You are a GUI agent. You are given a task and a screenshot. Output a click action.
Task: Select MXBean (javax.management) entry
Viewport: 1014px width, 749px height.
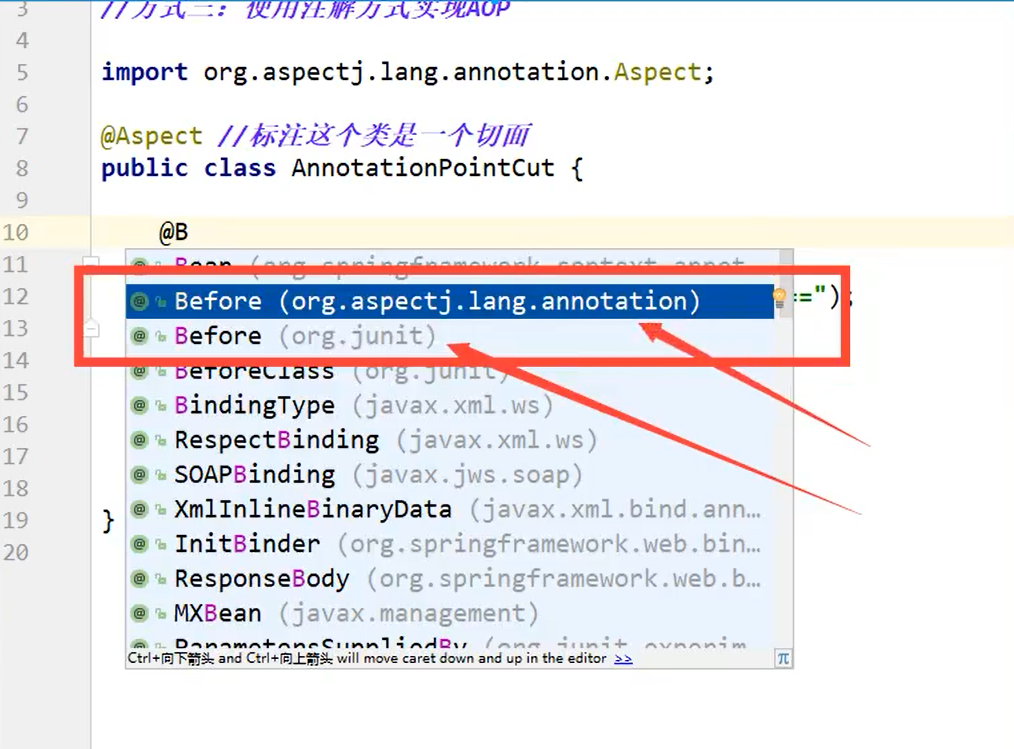pos(449,613)
